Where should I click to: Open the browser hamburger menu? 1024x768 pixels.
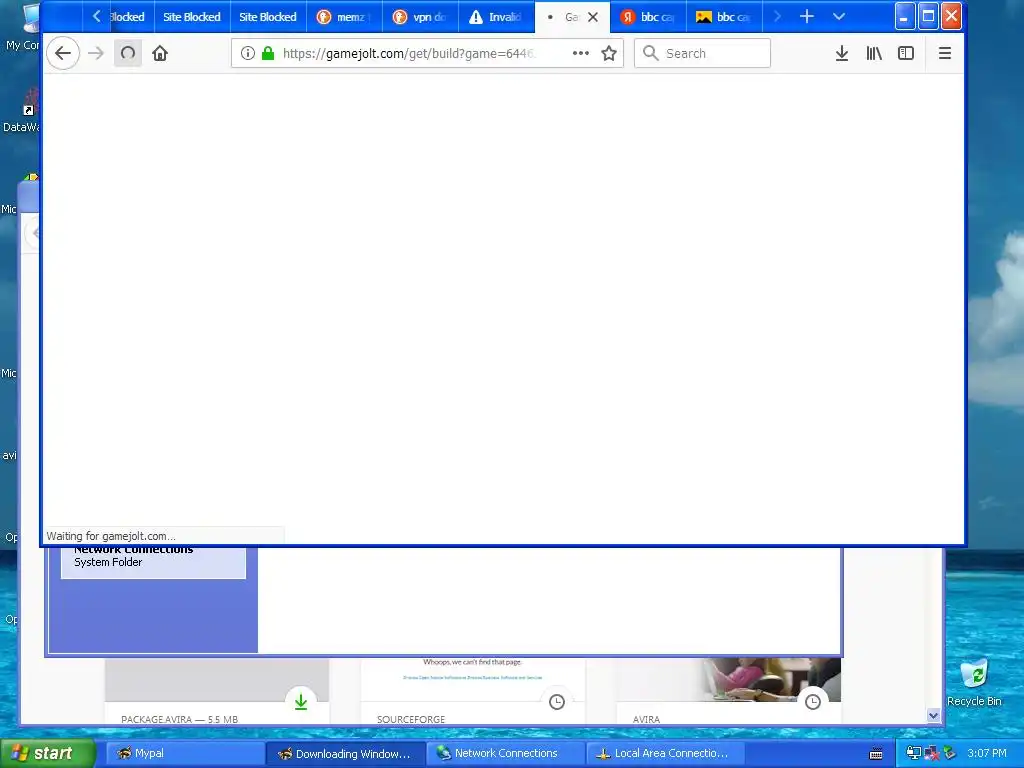(944, 54)
